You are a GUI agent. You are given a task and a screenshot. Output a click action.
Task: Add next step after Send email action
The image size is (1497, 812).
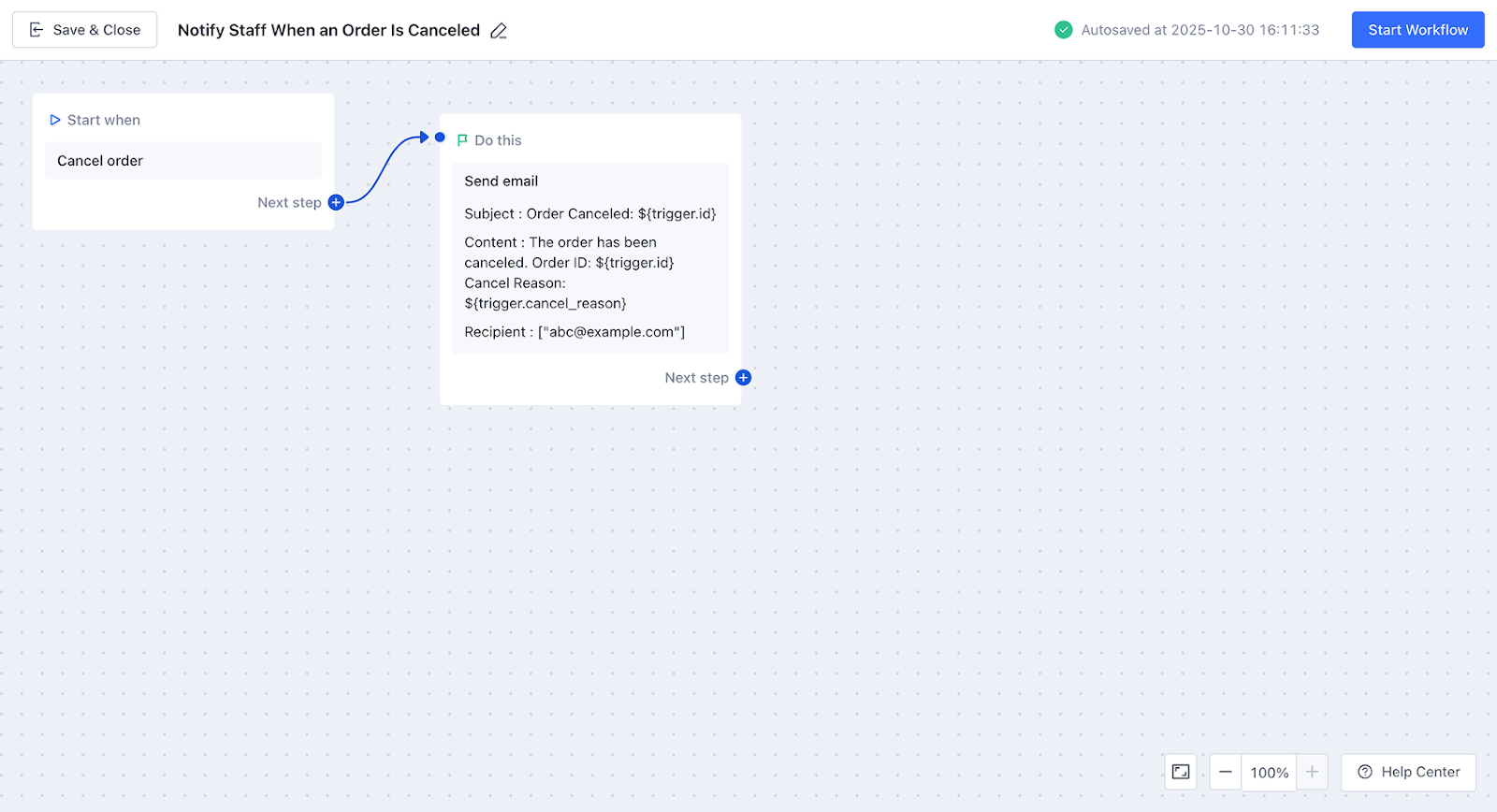click(743, 378)
